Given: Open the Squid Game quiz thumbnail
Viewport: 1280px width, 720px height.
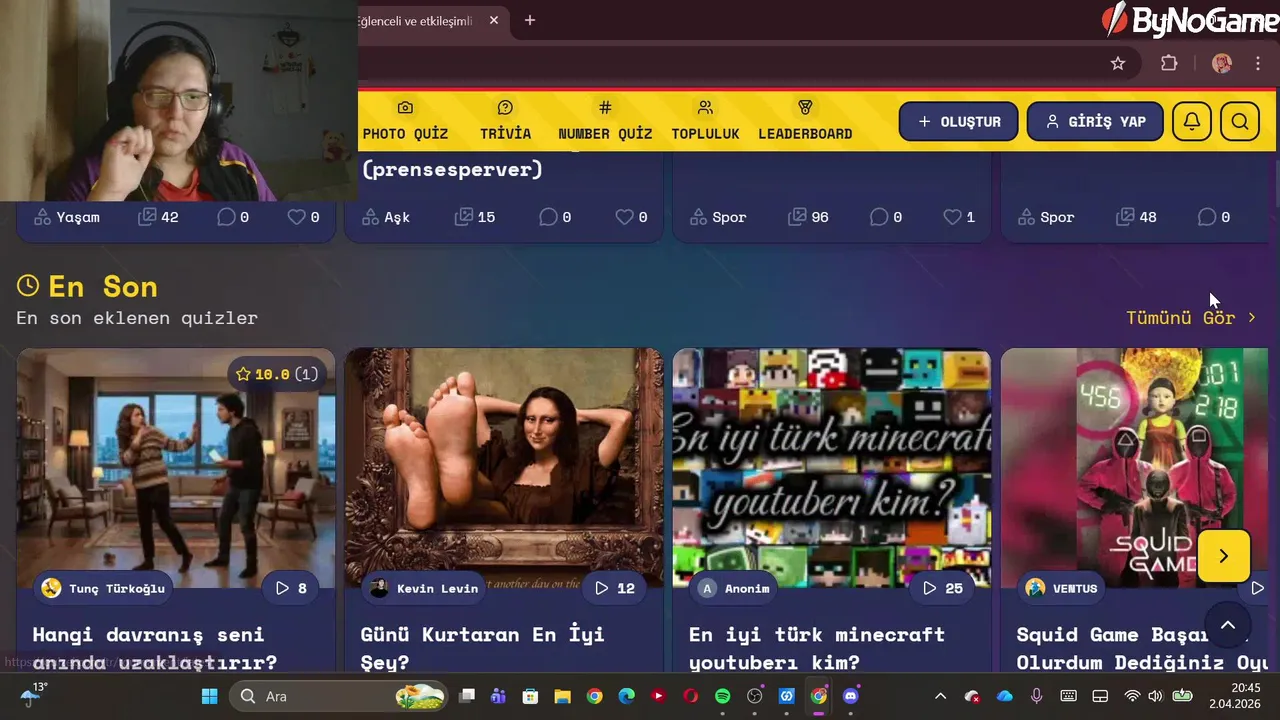Looking at the screenshot, I should [x=1134, y=468].
